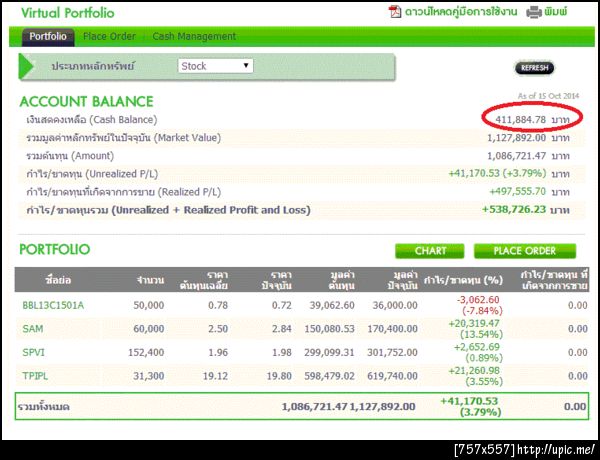
Task: Open the TPIPL stock link
Action: [x=35, y=376]
